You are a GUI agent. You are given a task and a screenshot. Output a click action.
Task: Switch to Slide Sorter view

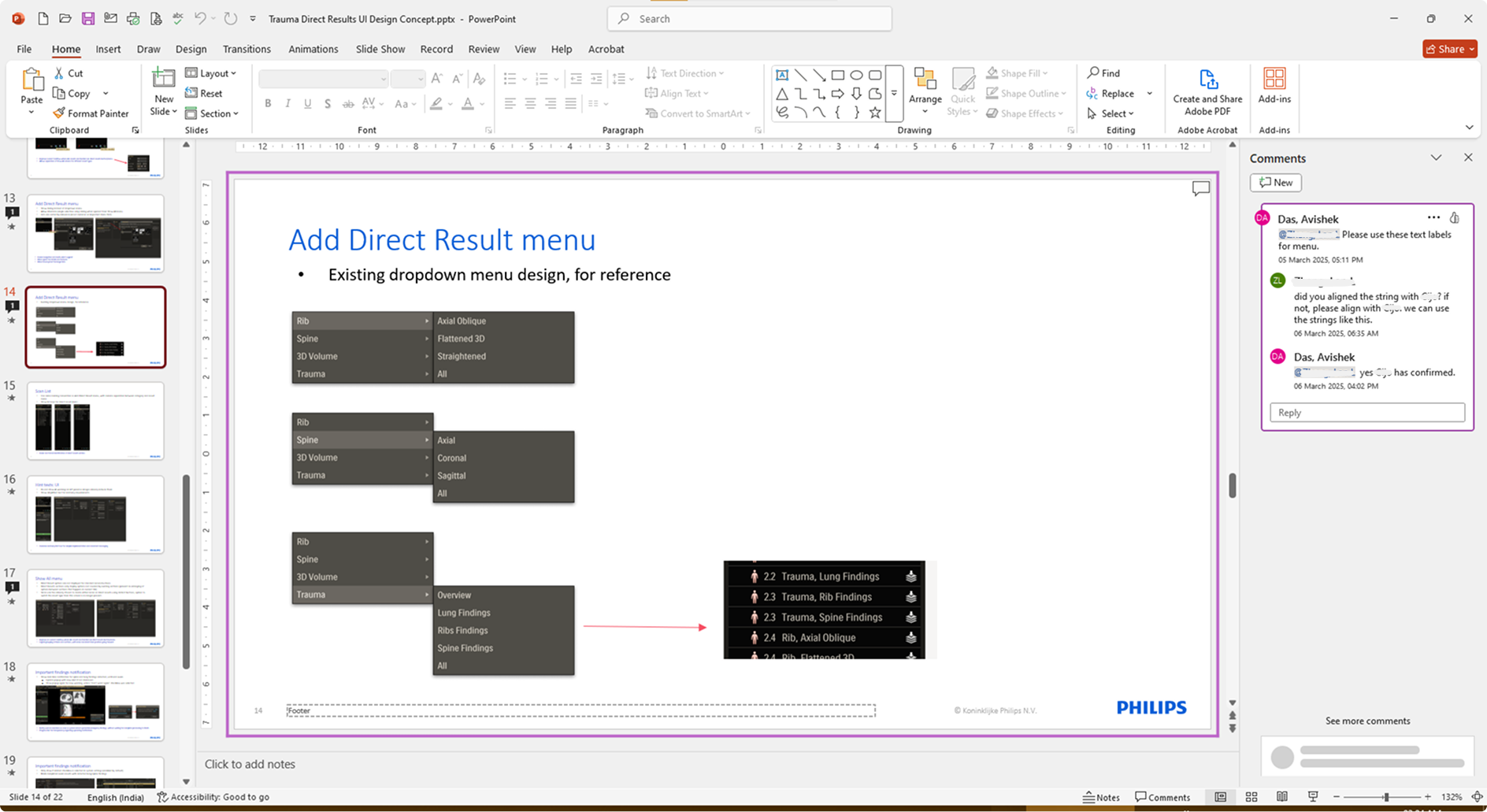click(x=1251, y=797)
